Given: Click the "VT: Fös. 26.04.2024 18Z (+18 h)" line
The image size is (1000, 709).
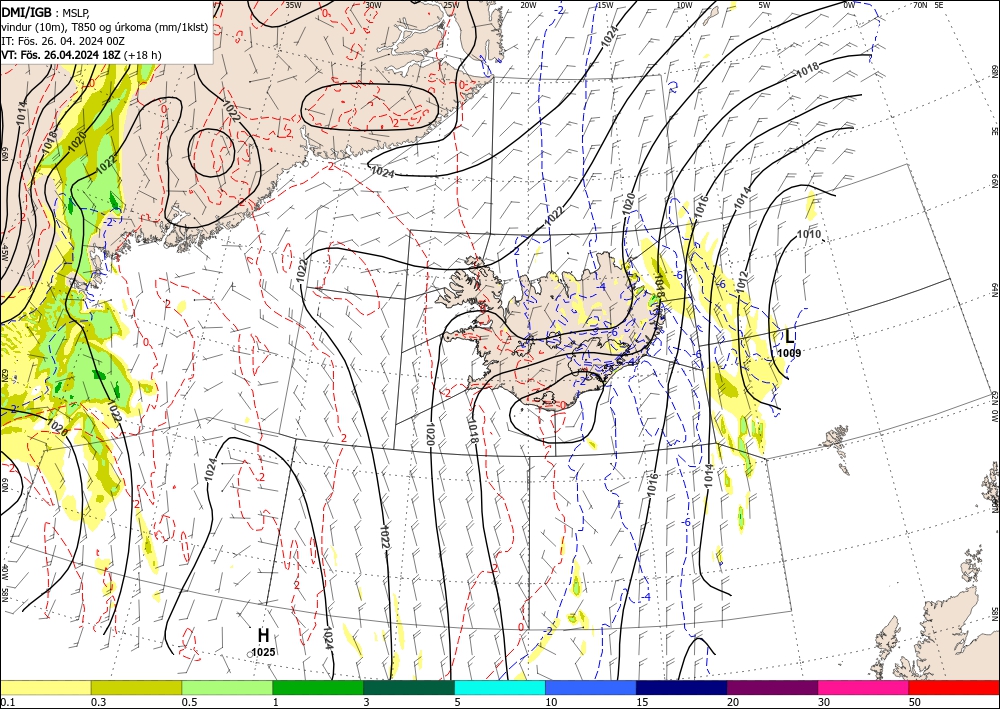Looking at the screenshot, I should 81,55.
